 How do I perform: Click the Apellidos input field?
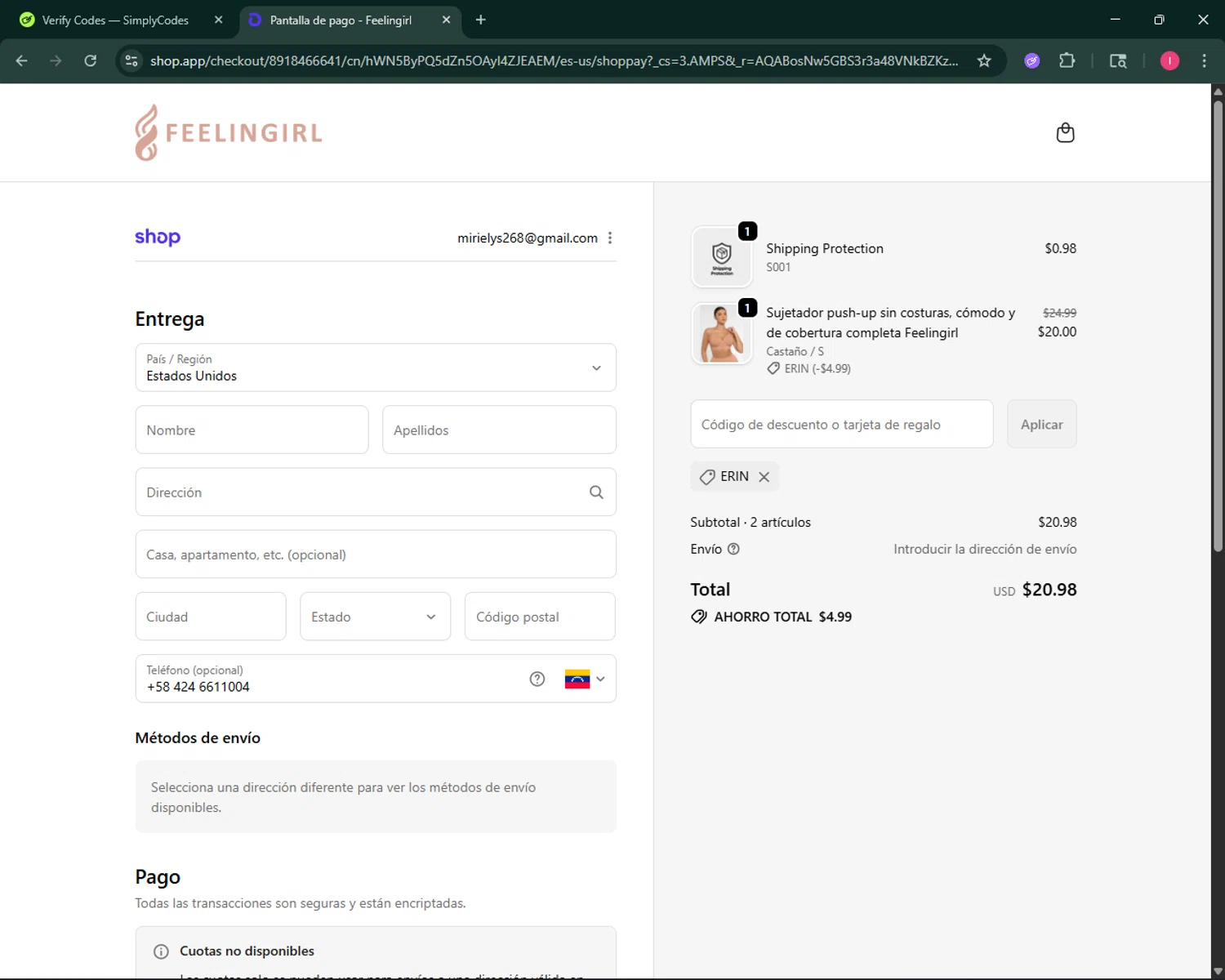tap(499, 430)
